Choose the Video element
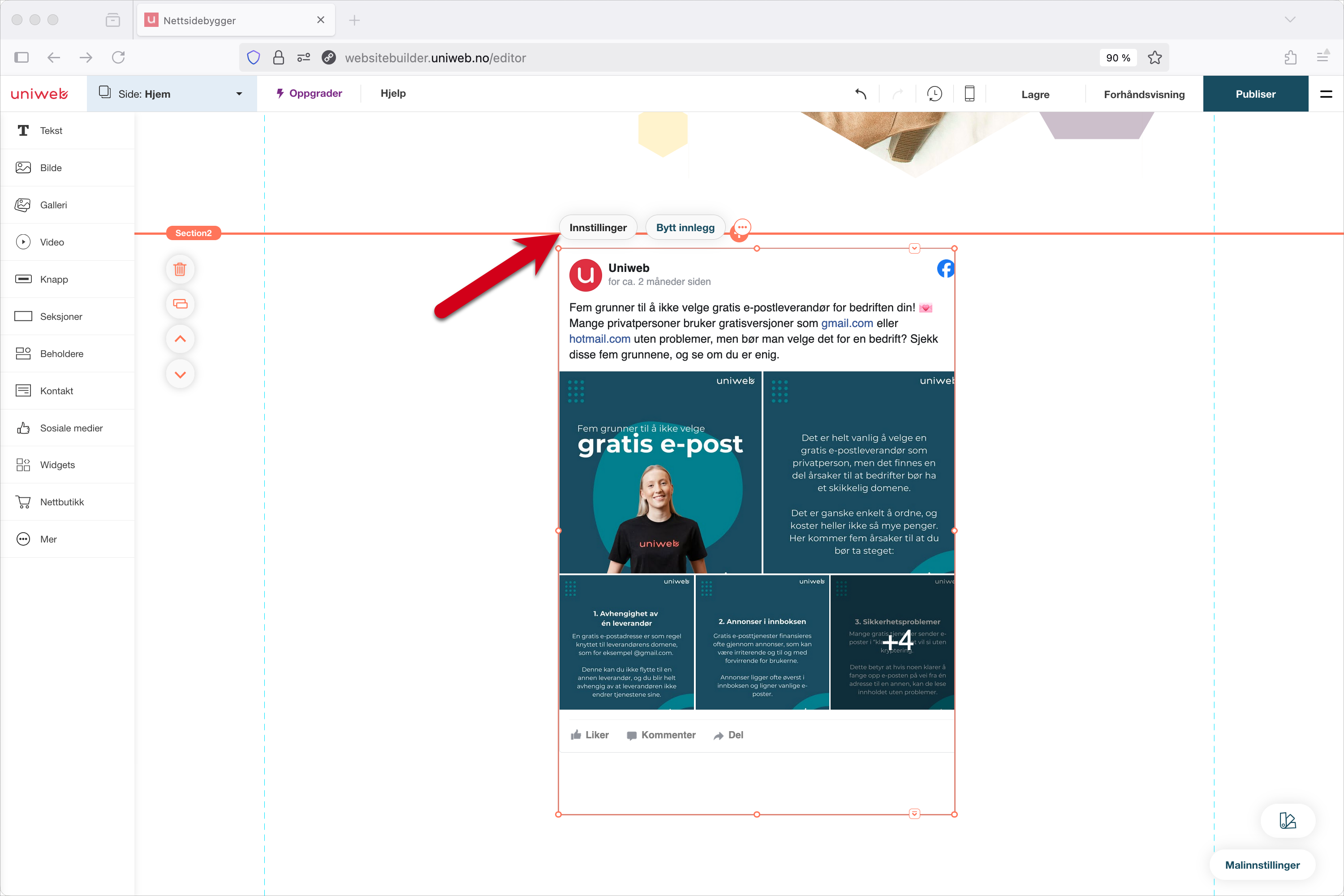The image size is (1344, 896). tap(68, 242)
